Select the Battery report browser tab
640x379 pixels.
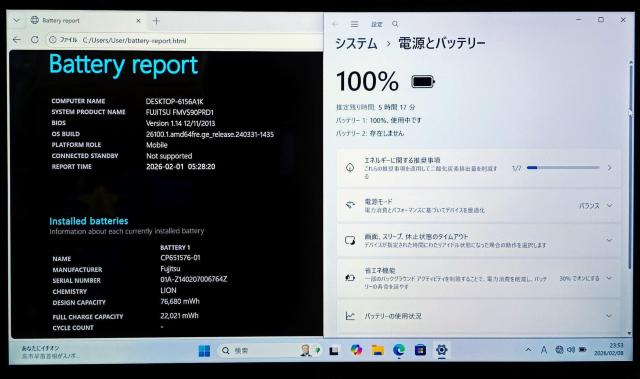86,20
